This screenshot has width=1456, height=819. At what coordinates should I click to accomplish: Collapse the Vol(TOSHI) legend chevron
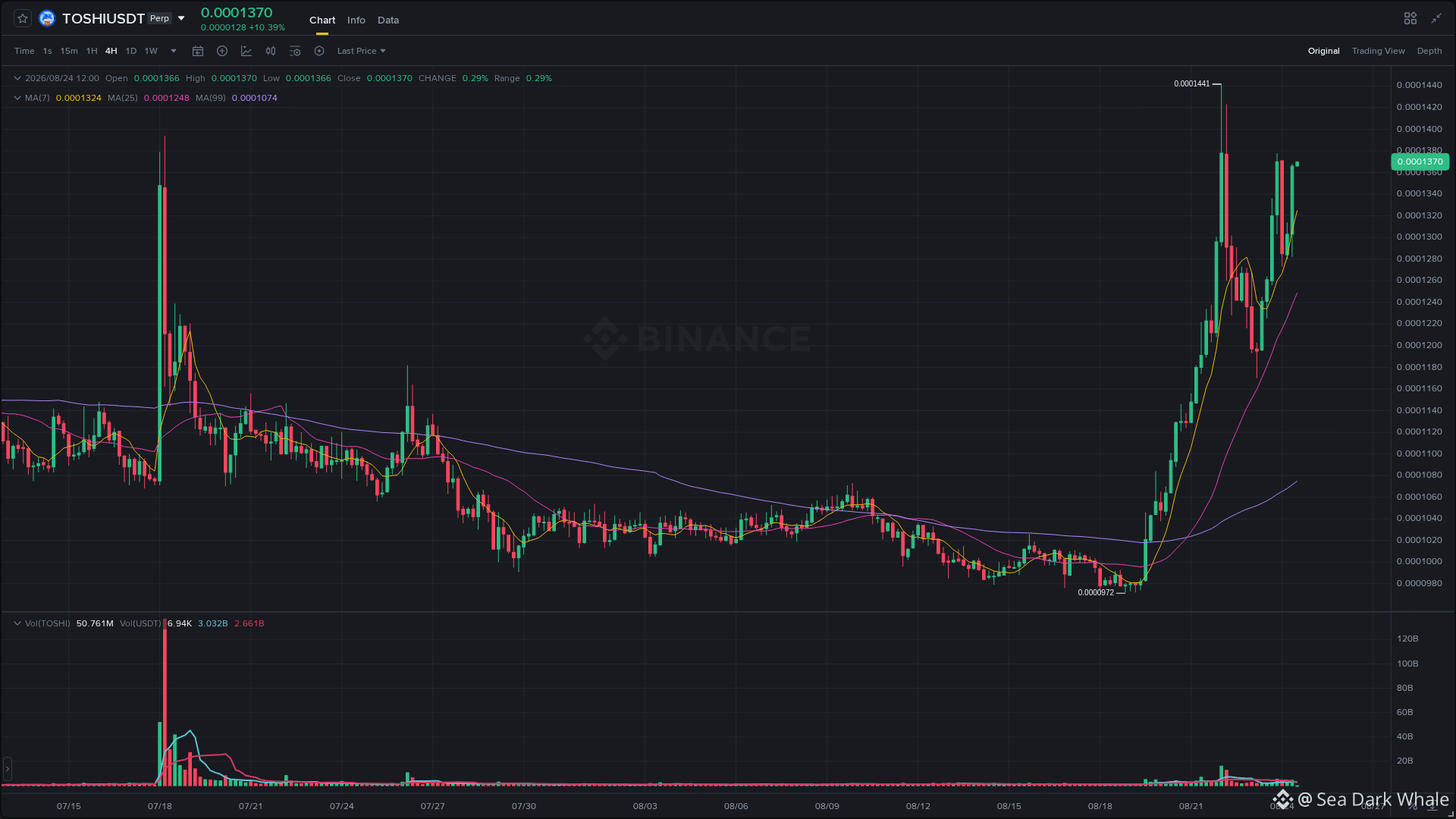[x=17, y=623]
